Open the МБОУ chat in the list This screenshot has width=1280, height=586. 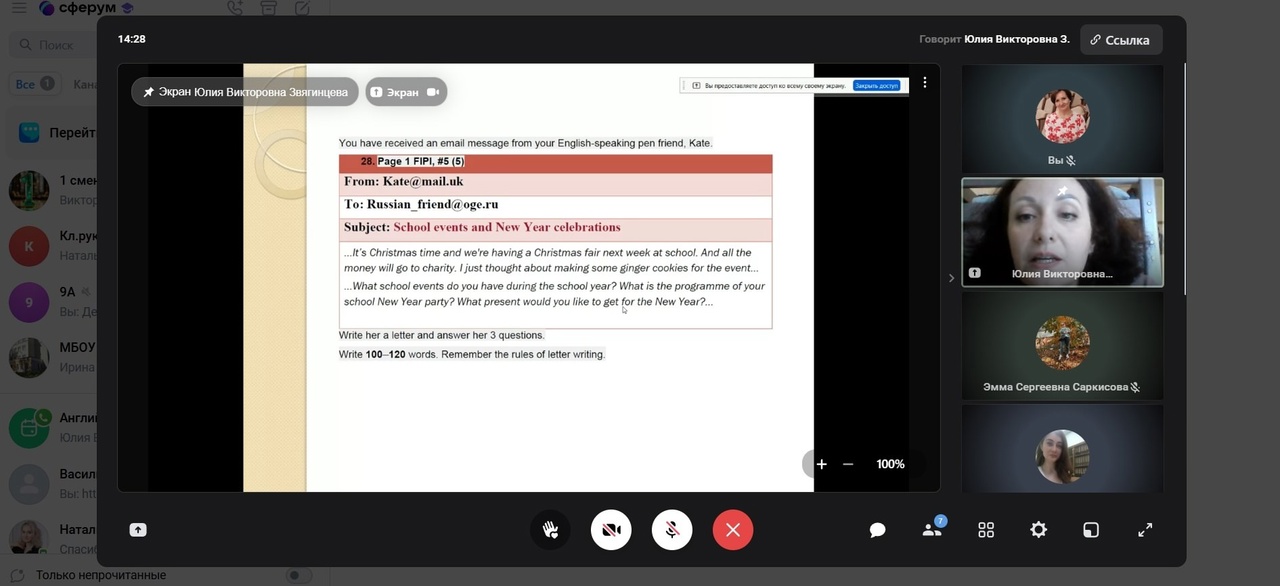tap(53, 357)
